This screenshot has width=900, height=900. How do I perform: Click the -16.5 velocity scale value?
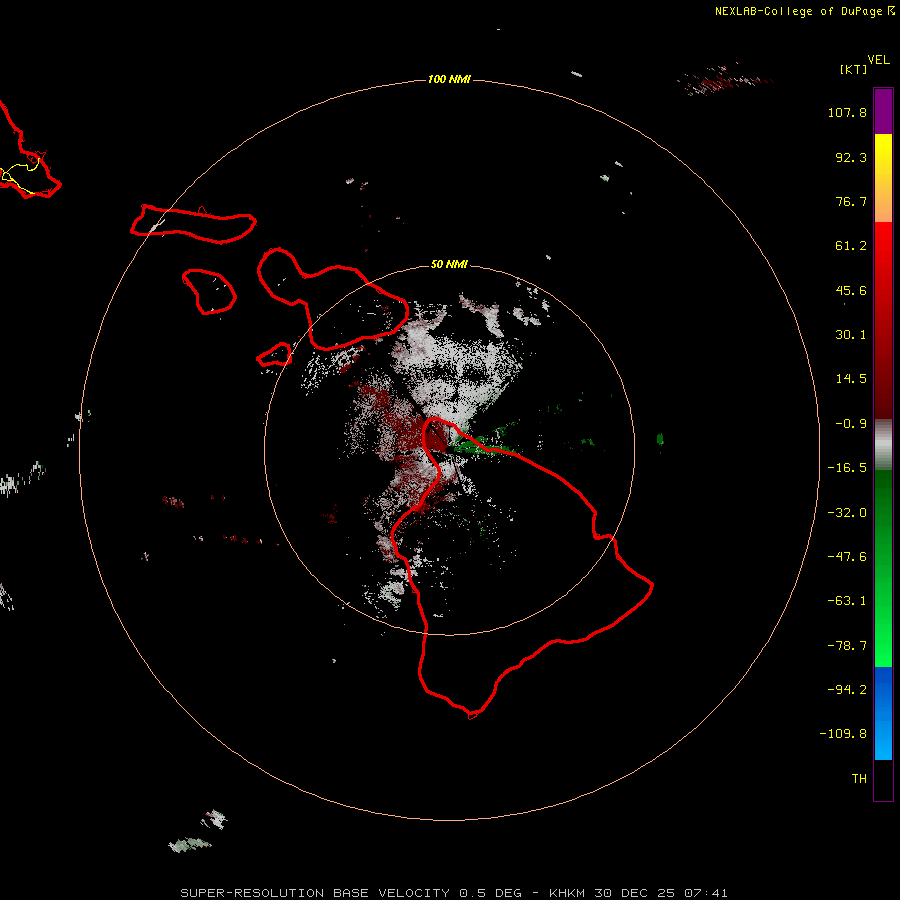[x=847, y=468]
